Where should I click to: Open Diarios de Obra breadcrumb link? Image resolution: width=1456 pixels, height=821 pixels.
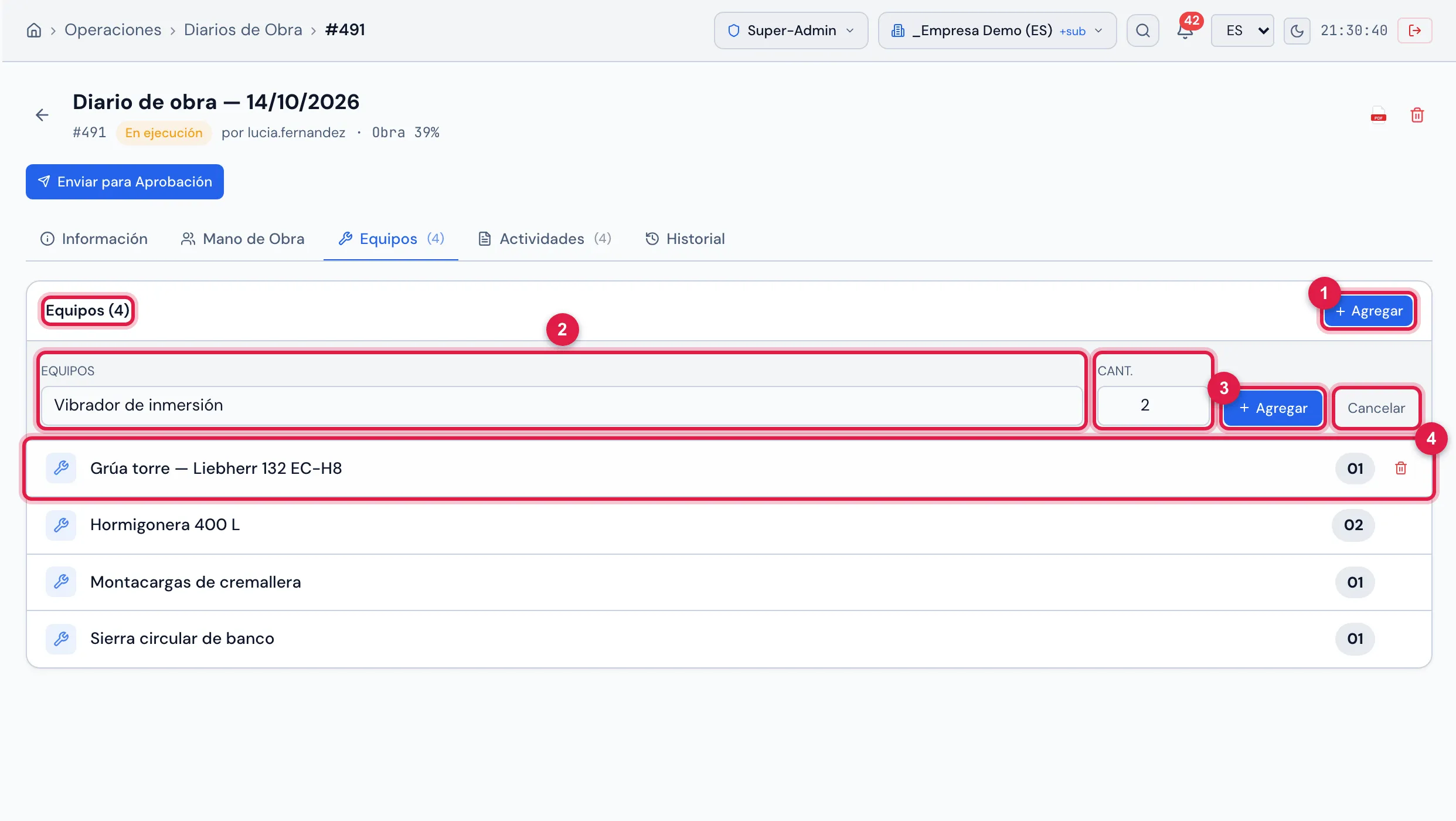coord(243,30)
